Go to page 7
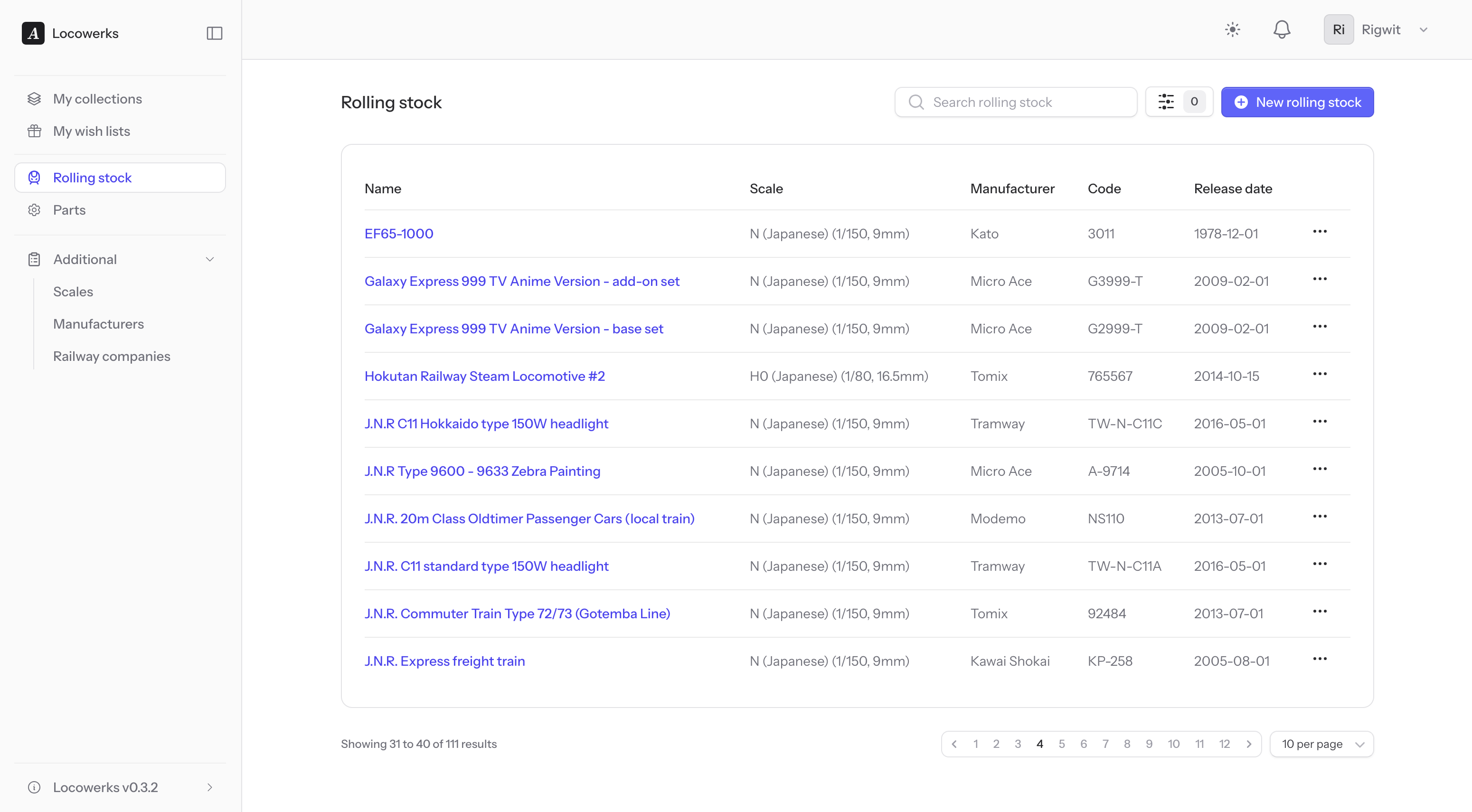 tap(1105, 744)
